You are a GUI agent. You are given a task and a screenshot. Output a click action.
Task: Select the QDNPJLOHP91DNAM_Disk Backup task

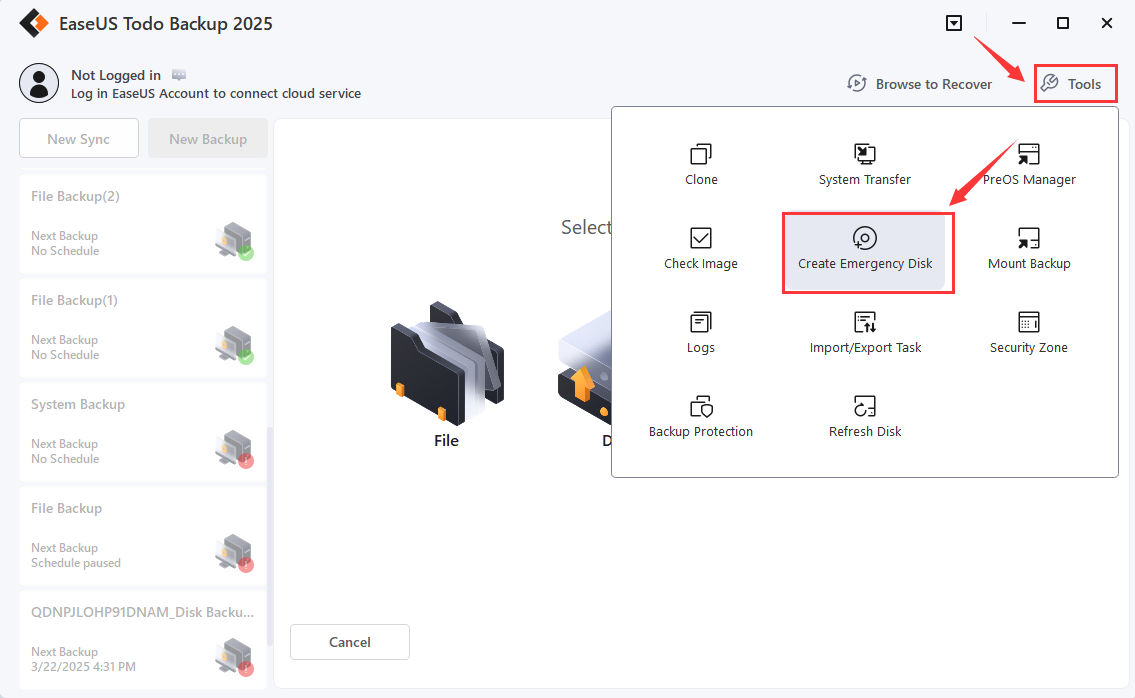coord(143,640)
